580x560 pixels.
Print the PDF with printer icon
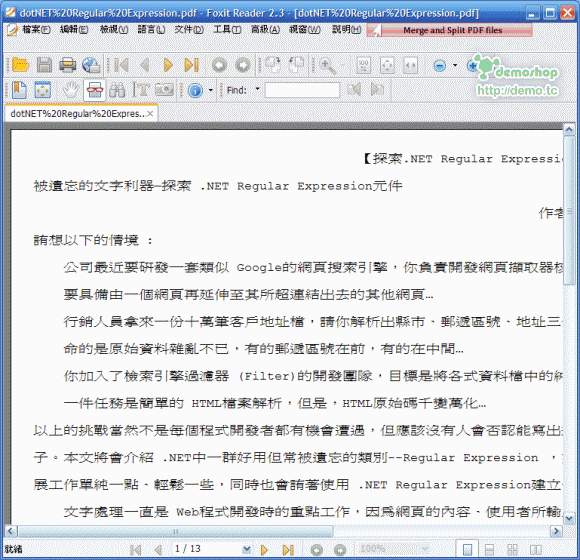pyautogui.click(x=68, y=65)
